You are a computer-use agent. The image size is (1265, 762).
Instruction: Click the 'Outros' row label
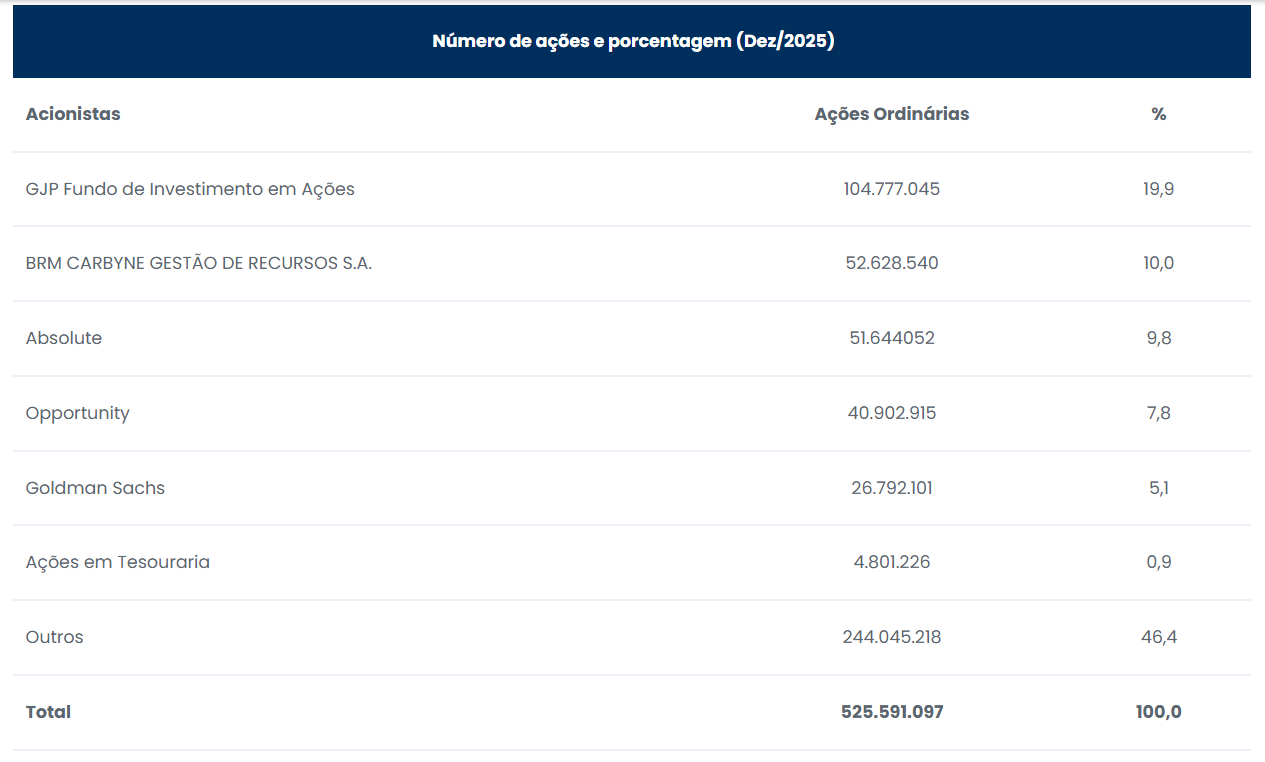(x=55, y=637)
